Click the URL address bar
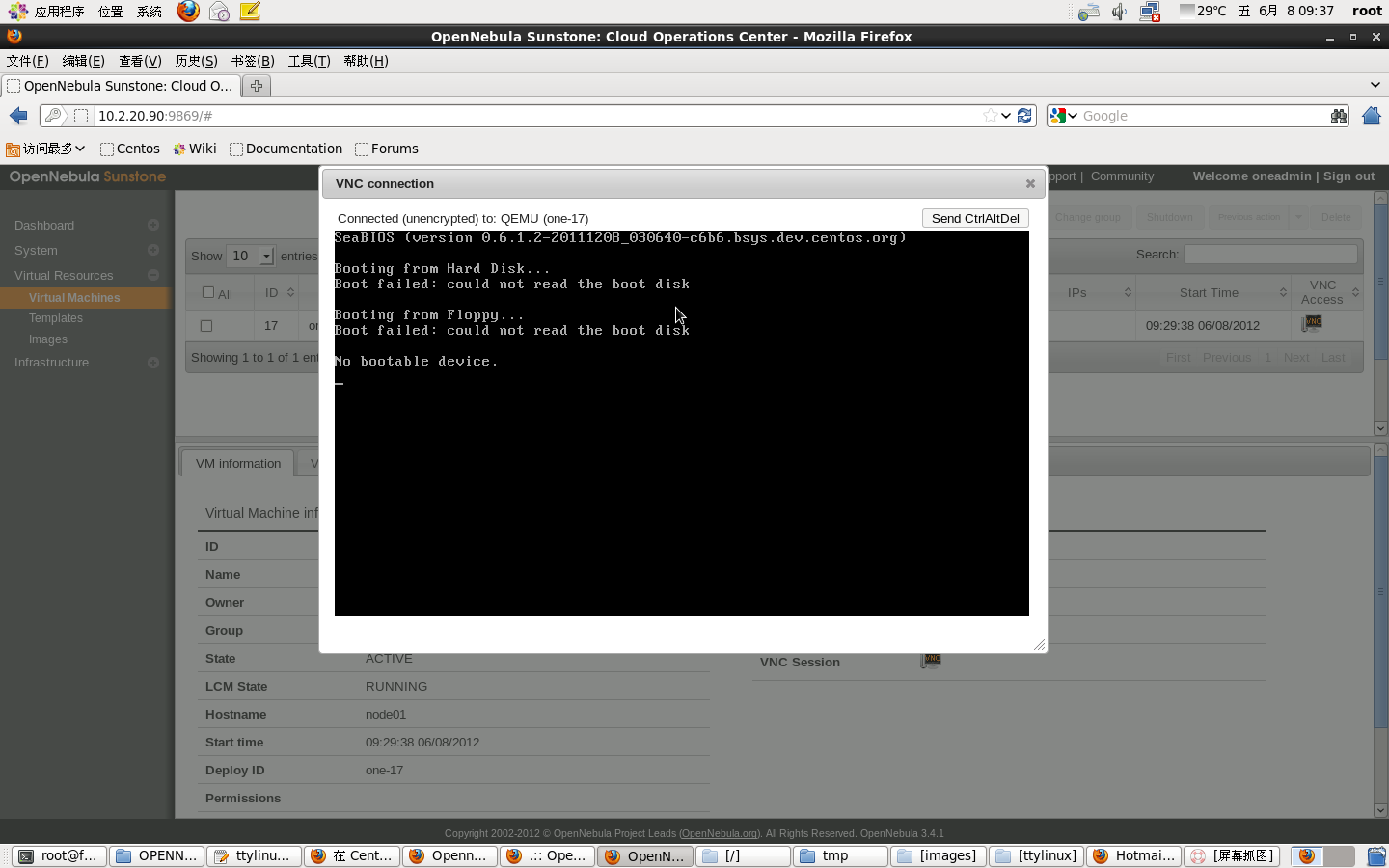1389x868 pixels. (x=537, y=116)
